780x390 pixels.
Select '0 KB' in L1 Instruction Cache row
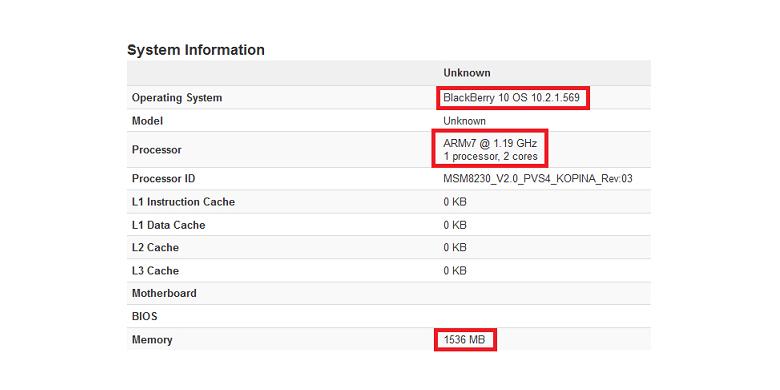pos(455,202)
